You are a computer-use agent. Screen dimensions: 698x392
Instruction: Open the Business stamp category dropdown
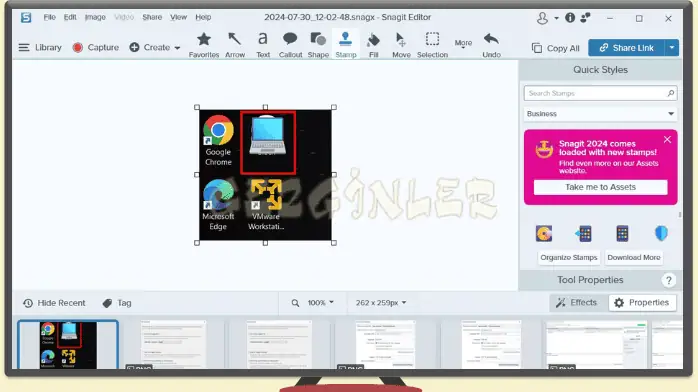pyautogui.click(x=601, y=114)
